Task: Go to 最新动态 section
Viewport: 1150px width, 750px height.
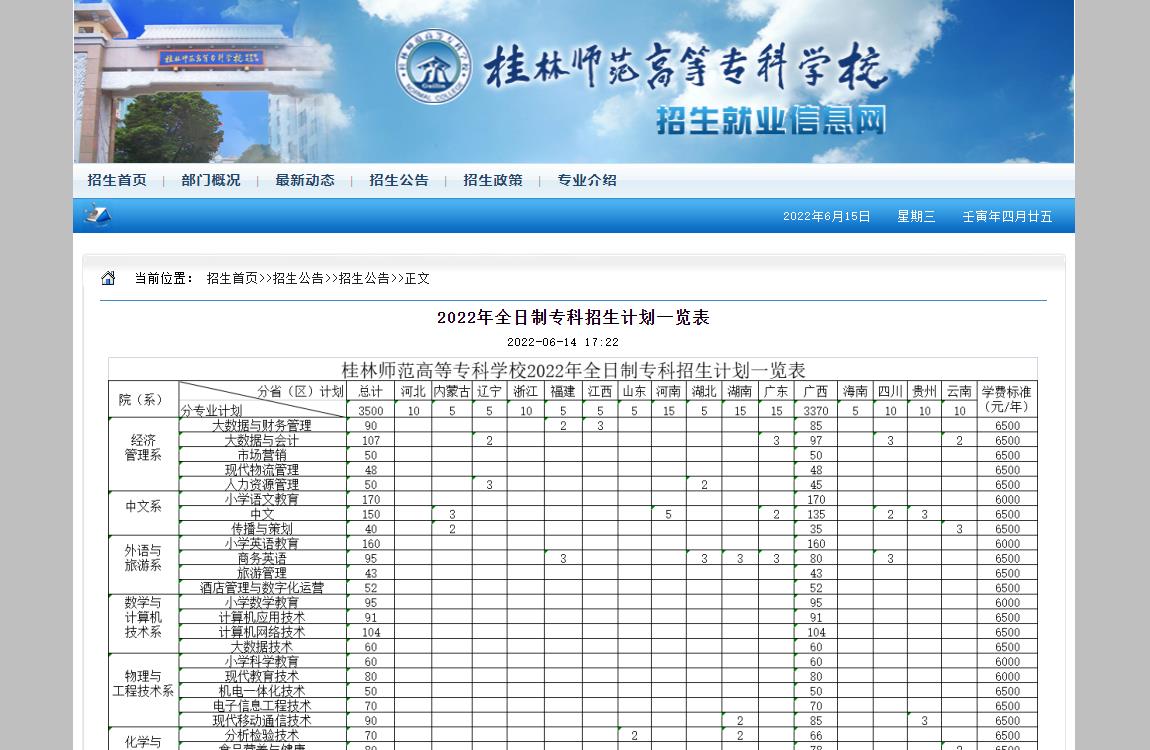Action: coord(305,180)
